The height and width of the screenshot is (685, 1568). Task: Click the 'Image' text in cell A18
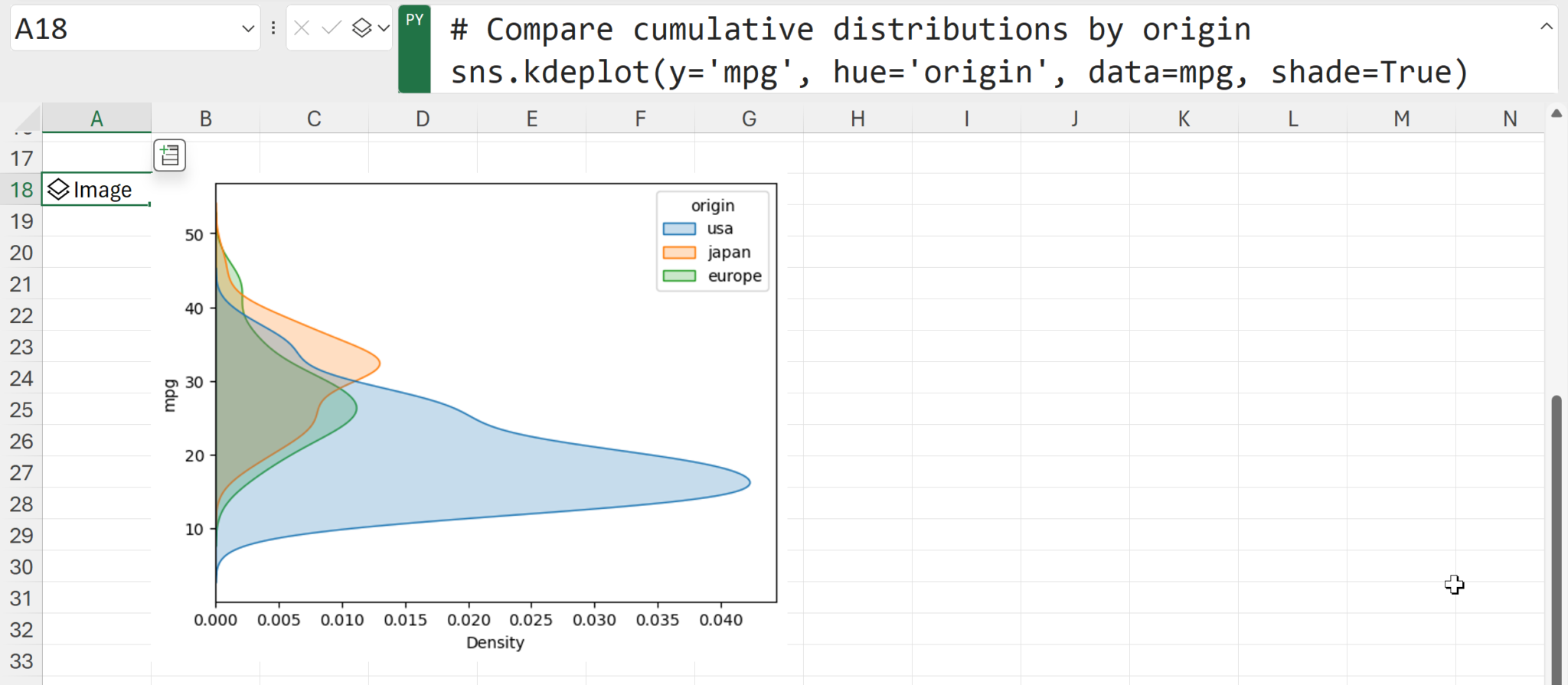(103, 190)
